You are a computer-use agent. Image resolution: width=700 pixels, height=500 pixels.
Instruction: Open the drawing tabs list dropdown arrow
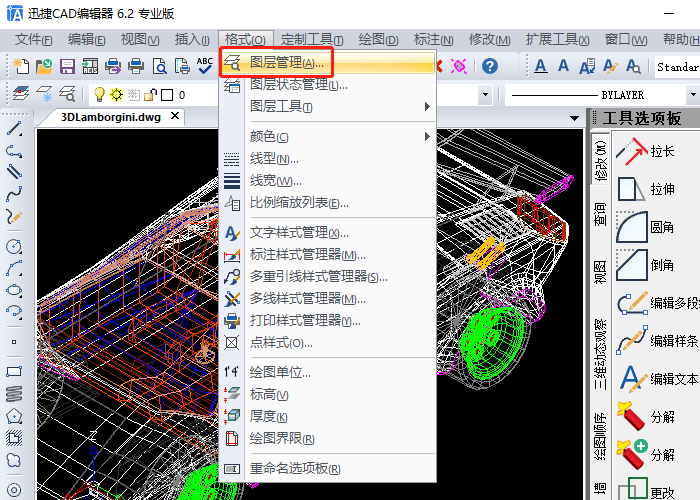tap(575, 118)
